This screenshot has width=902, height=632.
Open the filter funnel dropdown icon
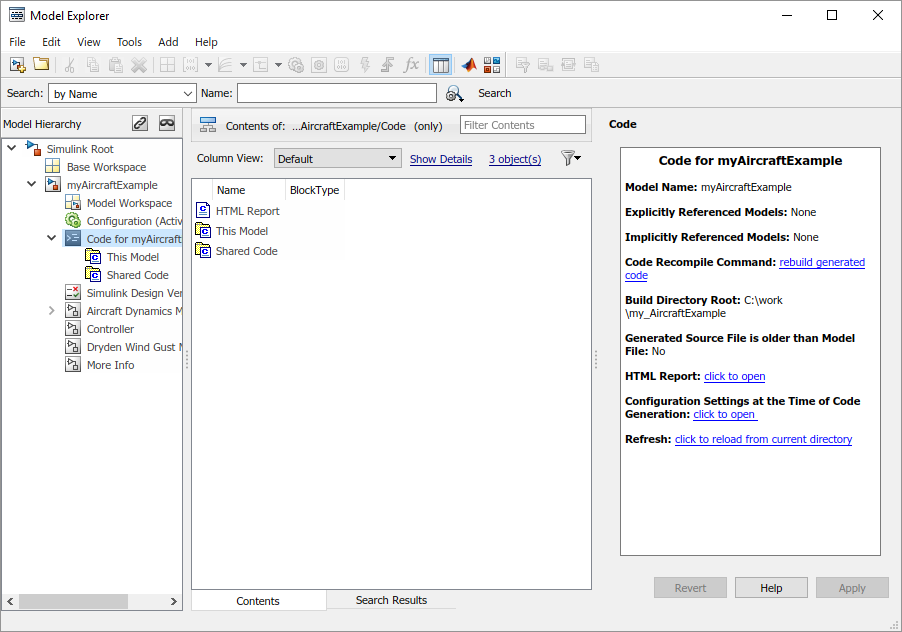point(571,158)
